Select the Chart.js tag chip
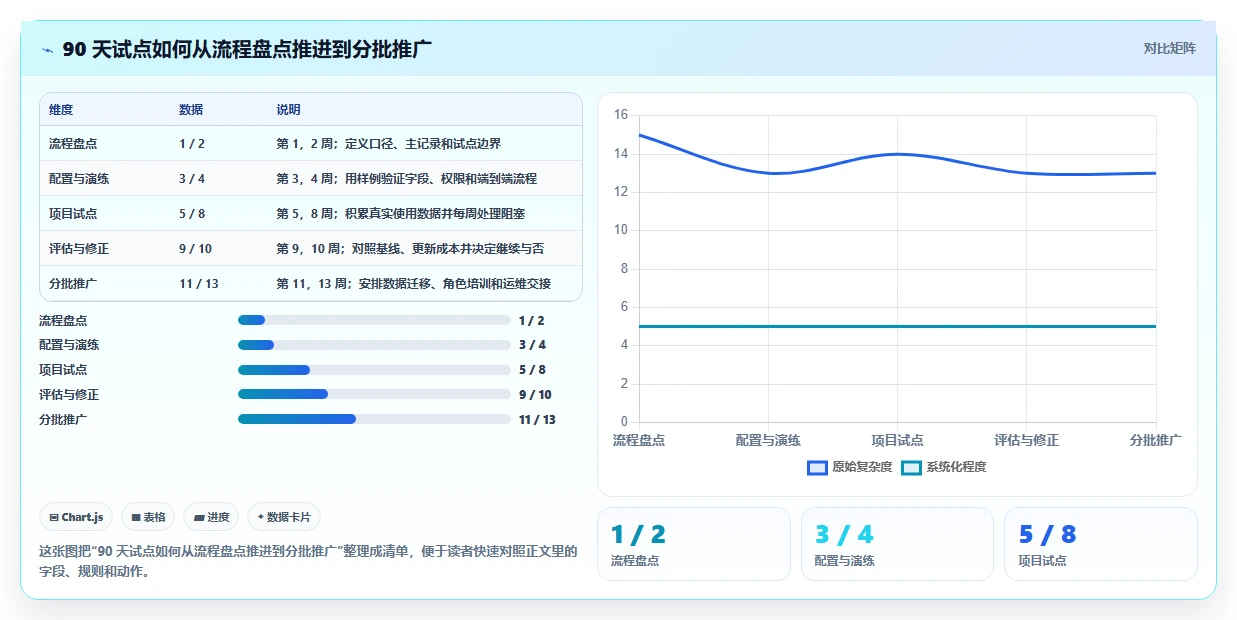 point(76,517)
